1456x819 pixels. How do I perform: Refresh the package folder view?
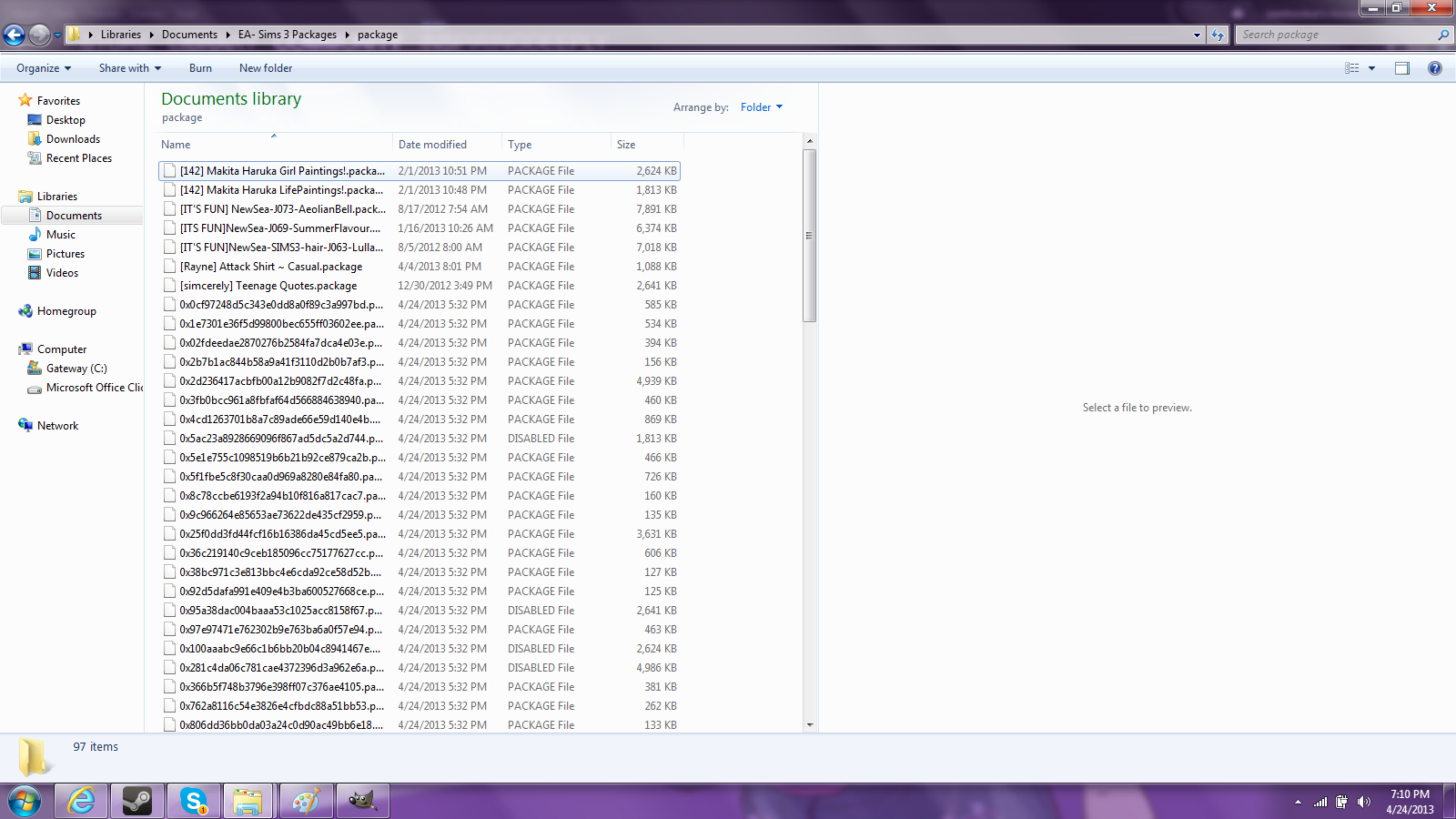coord(1218,35)
